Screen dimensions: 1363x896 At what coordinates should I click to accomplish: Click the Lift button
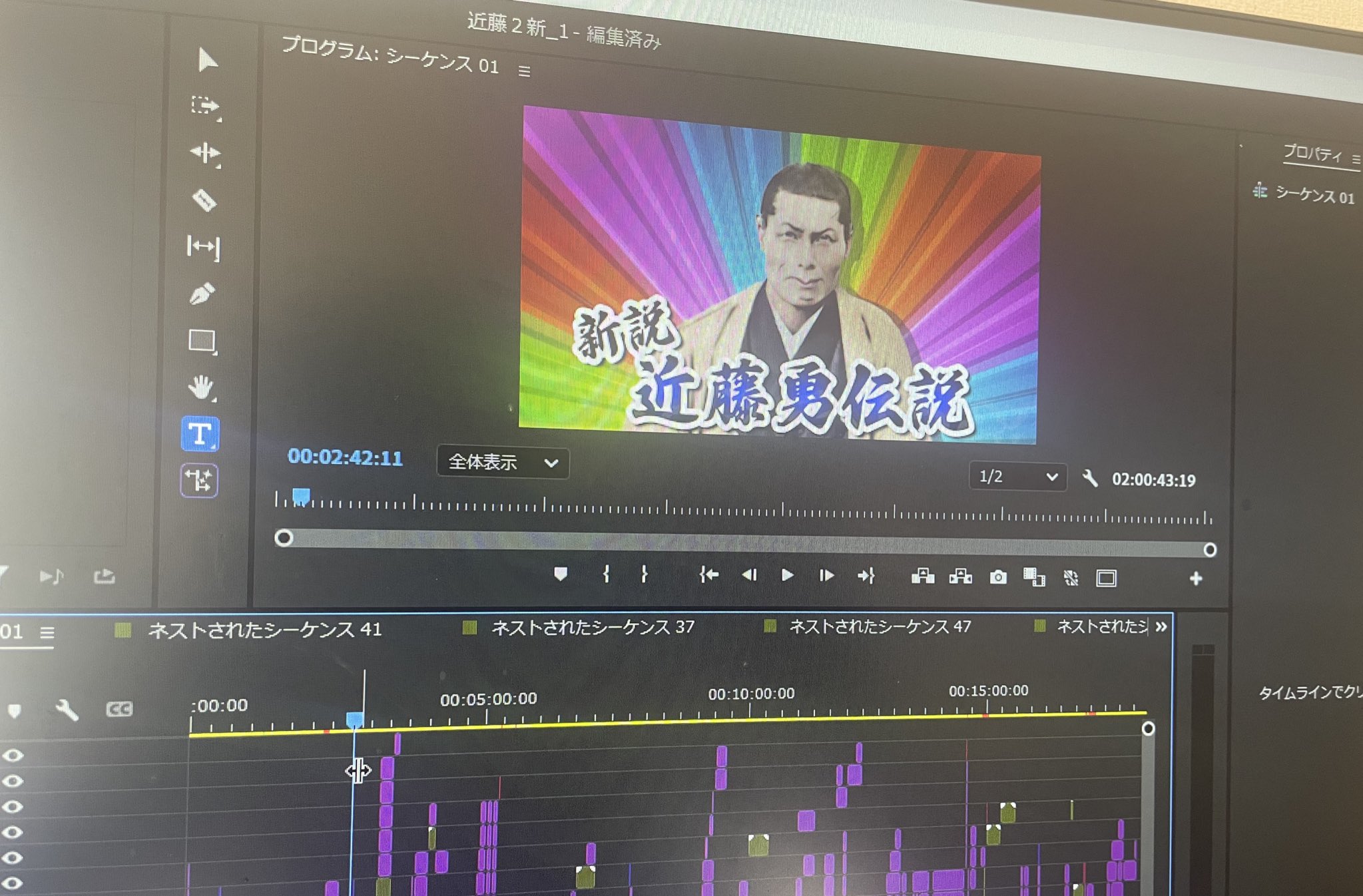(923, 576)
